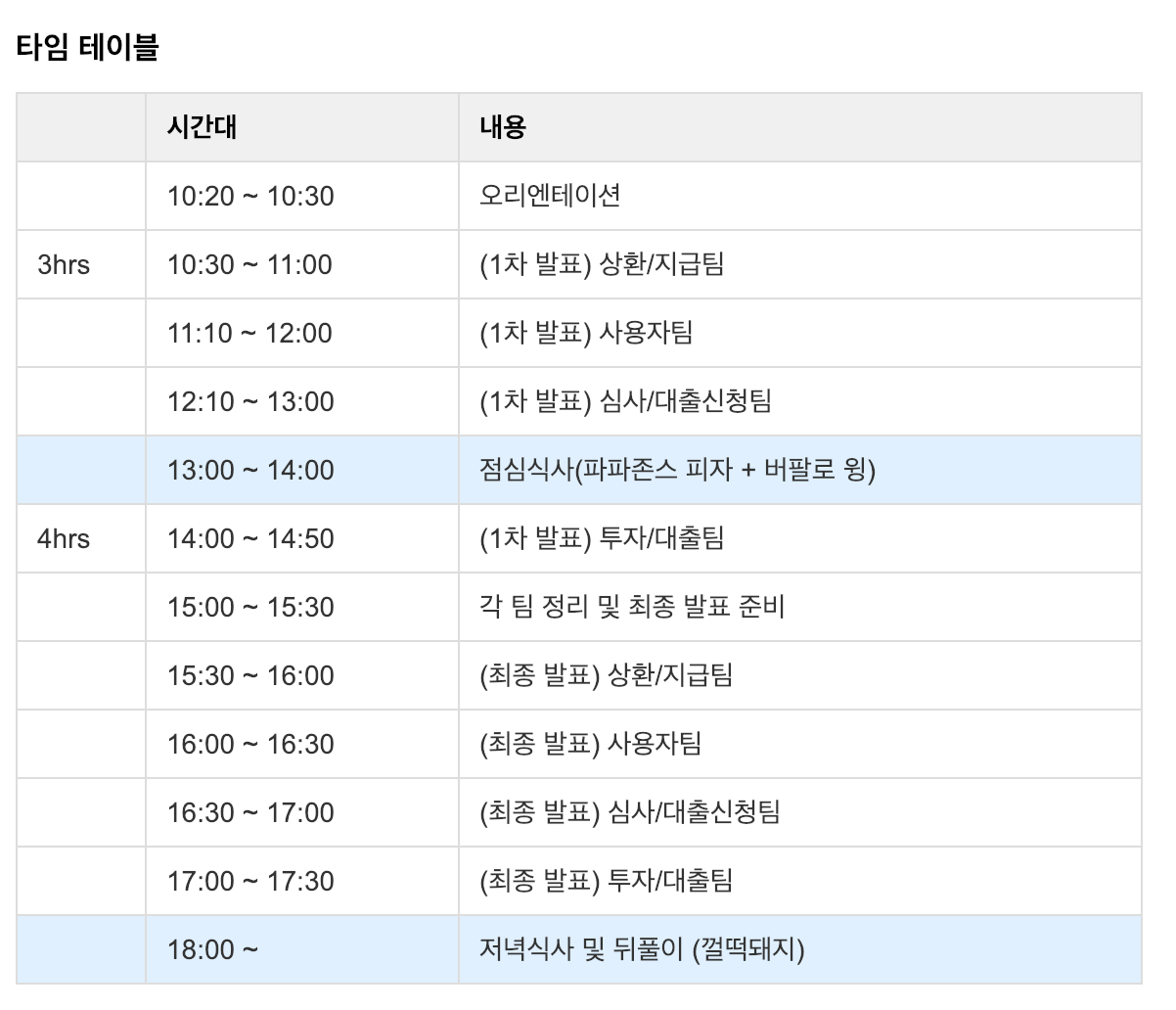Select the 시간대 column header
This screenshot has width=1176, height=1010.
pos(302,127)
